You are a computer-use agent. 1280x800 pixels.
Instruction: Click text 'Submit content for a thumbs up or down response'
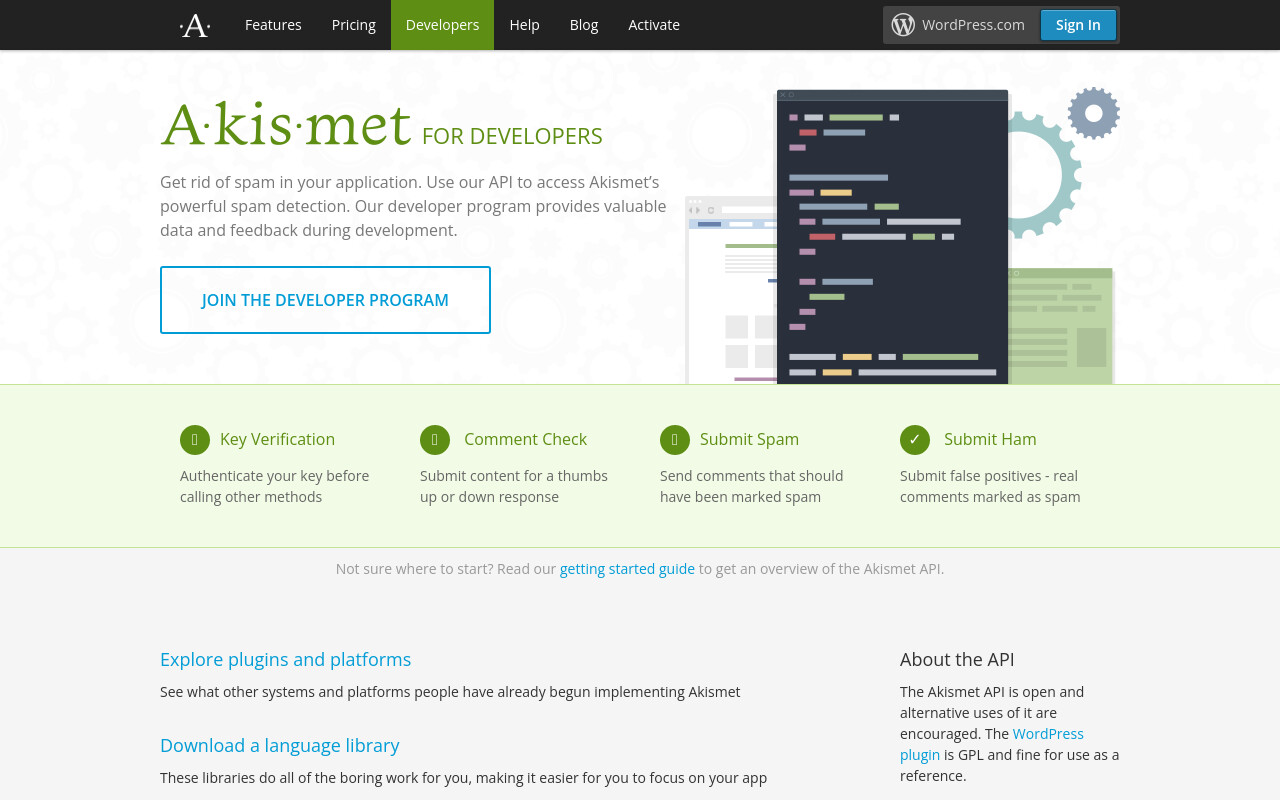[514, 487]
